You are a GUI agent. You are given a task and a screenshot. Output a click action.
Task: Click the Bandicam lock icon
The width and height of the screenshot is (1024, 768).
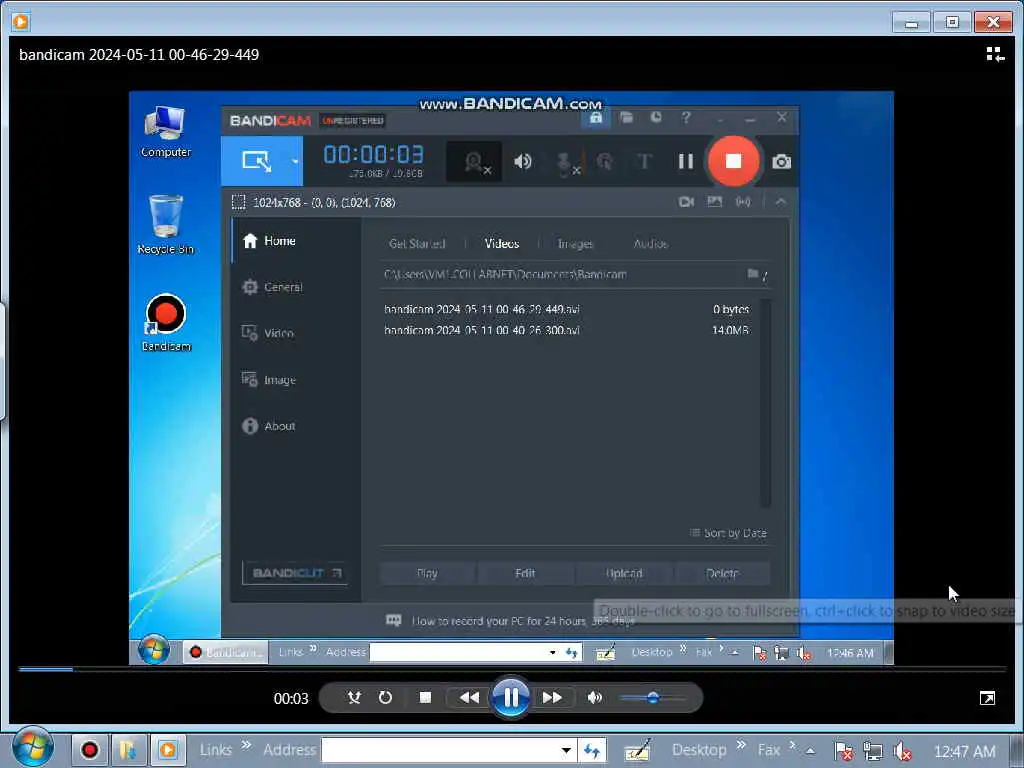click(596, 118)
